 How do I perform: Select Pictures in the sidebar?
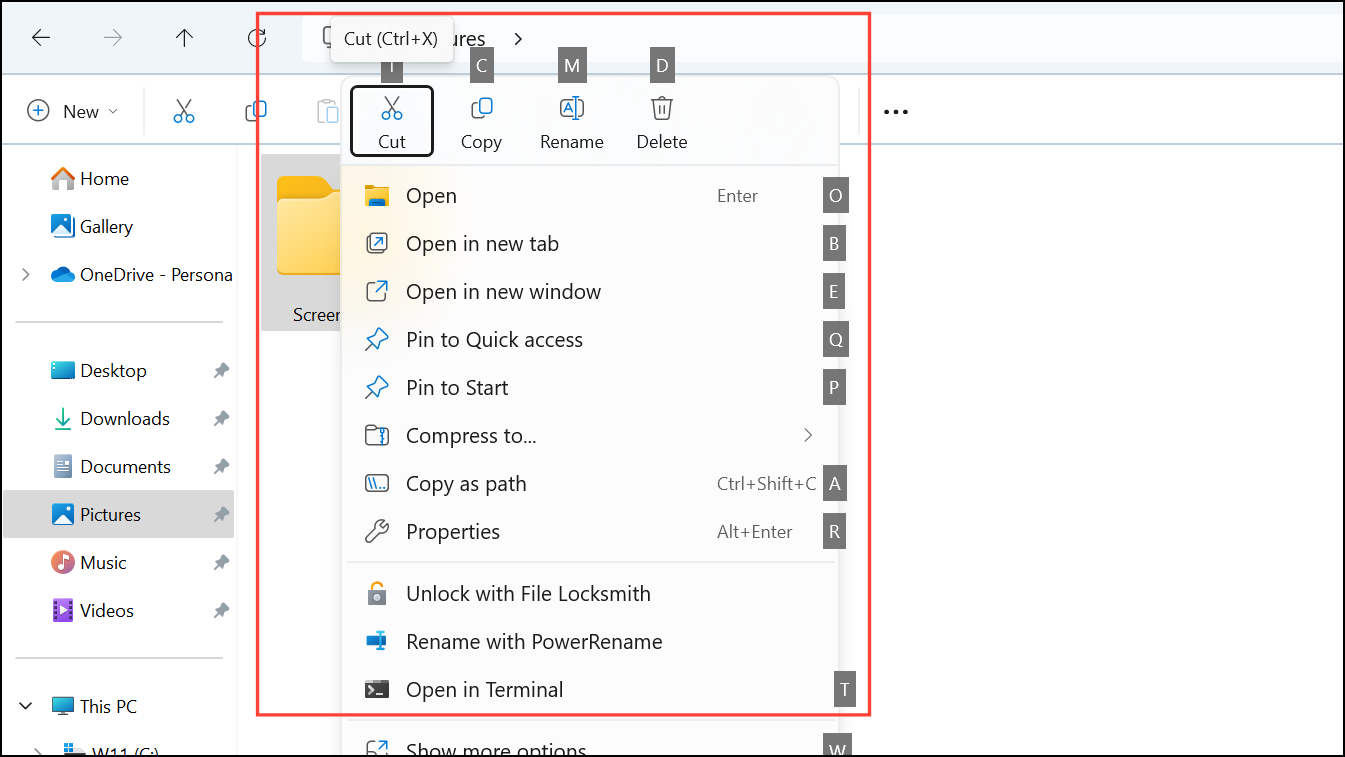[119, 515]
